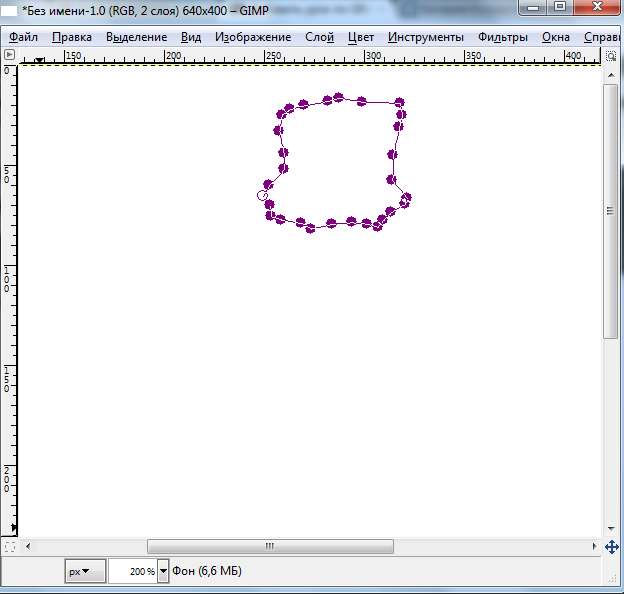
Task: Minimize the GIMP window
Action: (533, 7)
